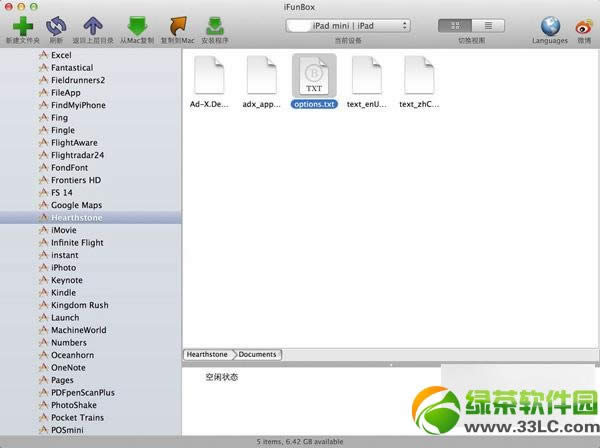Switch to list view

pyautogui.click(x=487, y=24)
